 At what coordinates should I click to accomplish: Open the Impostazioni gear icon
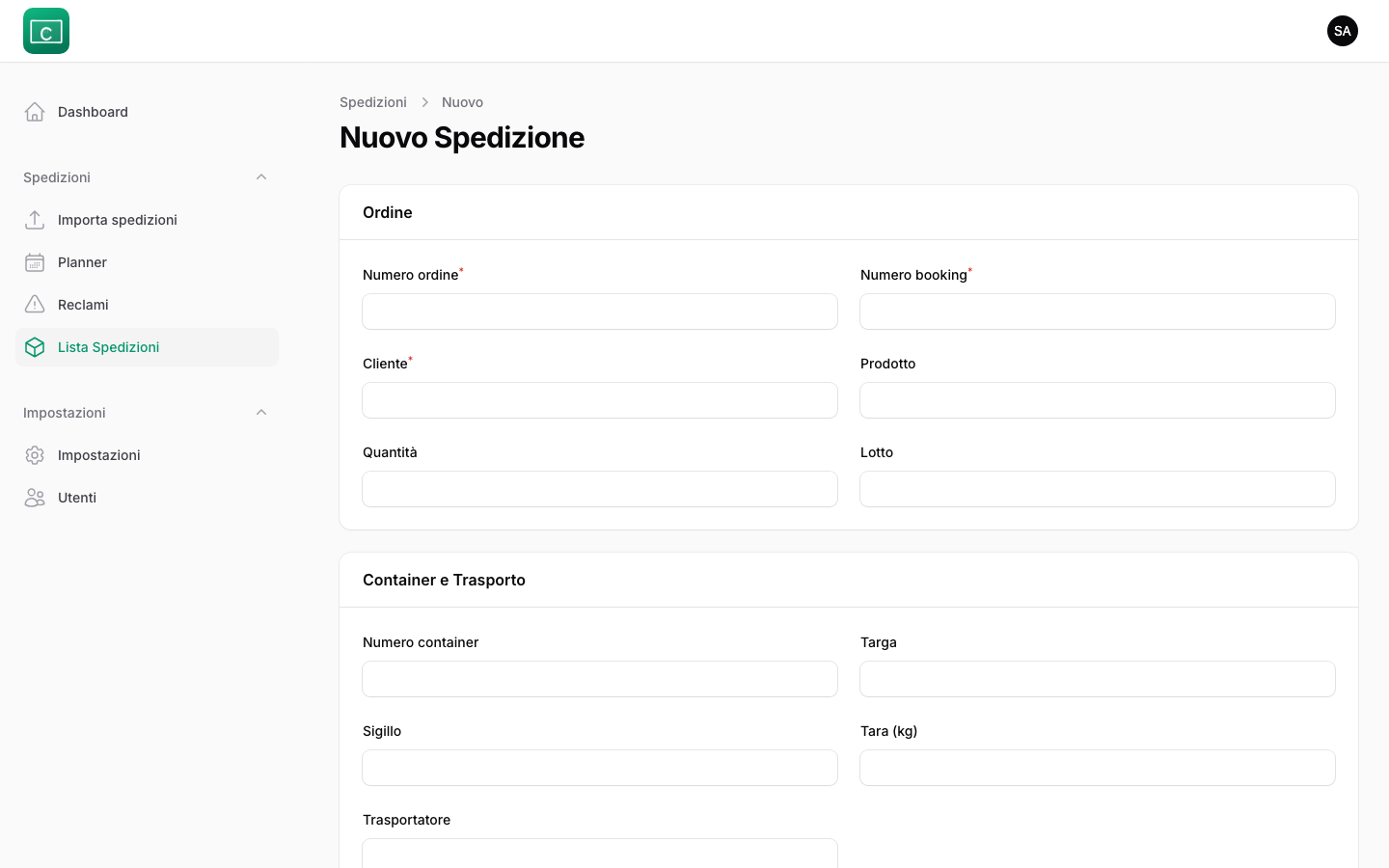[x=35, y=454]
